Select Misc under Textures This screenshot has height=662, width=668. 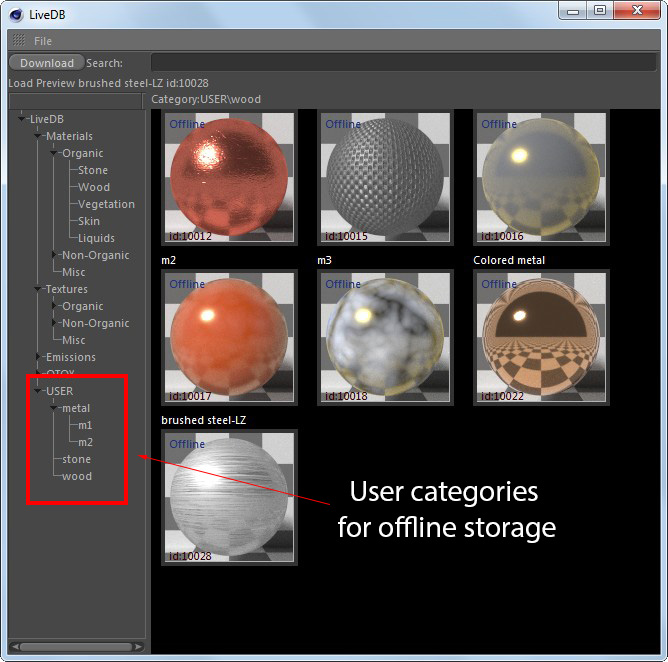(x=74, y=340)
